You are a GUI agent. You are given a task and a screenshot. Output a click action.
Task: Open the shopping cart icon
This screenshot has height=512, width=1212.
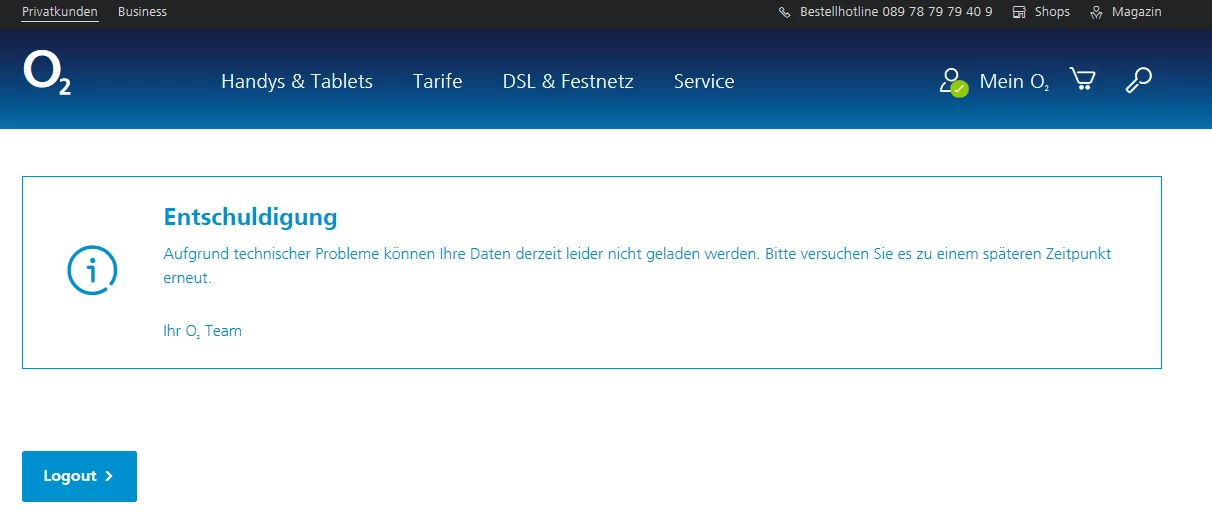click(1082, 80)
